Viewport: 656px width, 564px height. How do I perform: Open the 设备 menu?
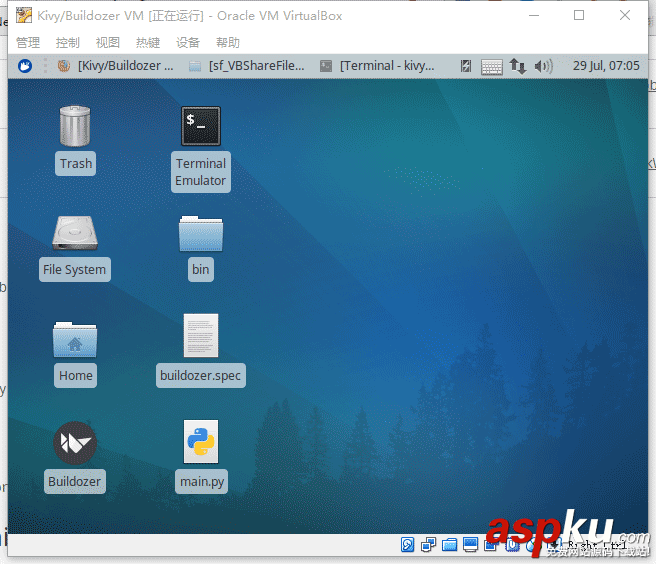pyautogui.click(x=188, y=42)
